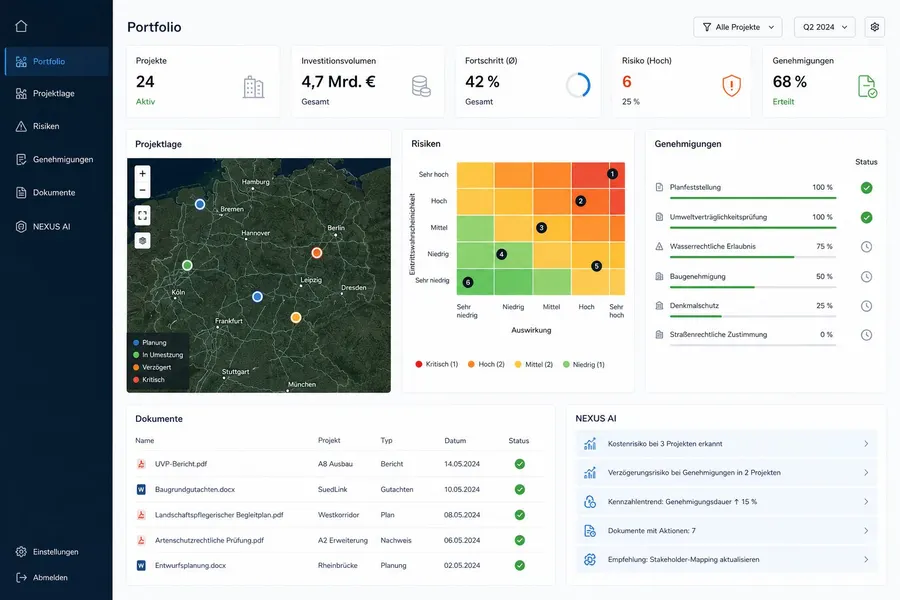900x600 pixels.
Task: Expand Stakeholder-Mapping aktualisieren recommendation
Action: (726, 559)
